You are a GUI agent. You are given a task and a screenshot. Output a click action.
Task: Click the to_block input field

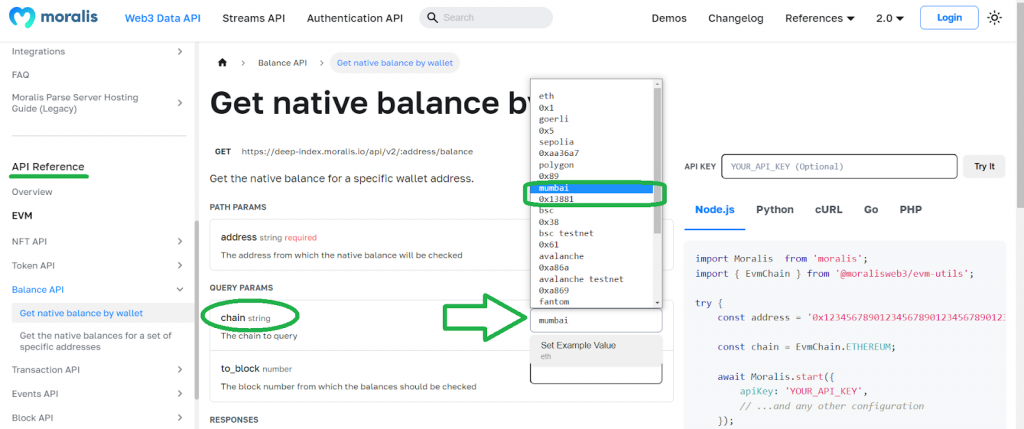tap(596, 375)
